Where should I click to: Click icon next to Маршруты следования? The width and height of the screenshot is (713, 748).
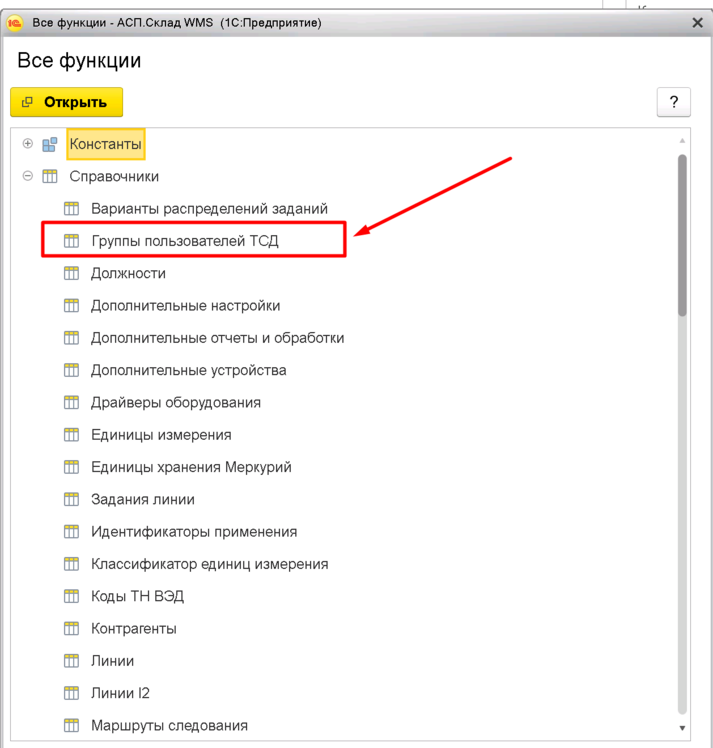[x=71, y=725]
